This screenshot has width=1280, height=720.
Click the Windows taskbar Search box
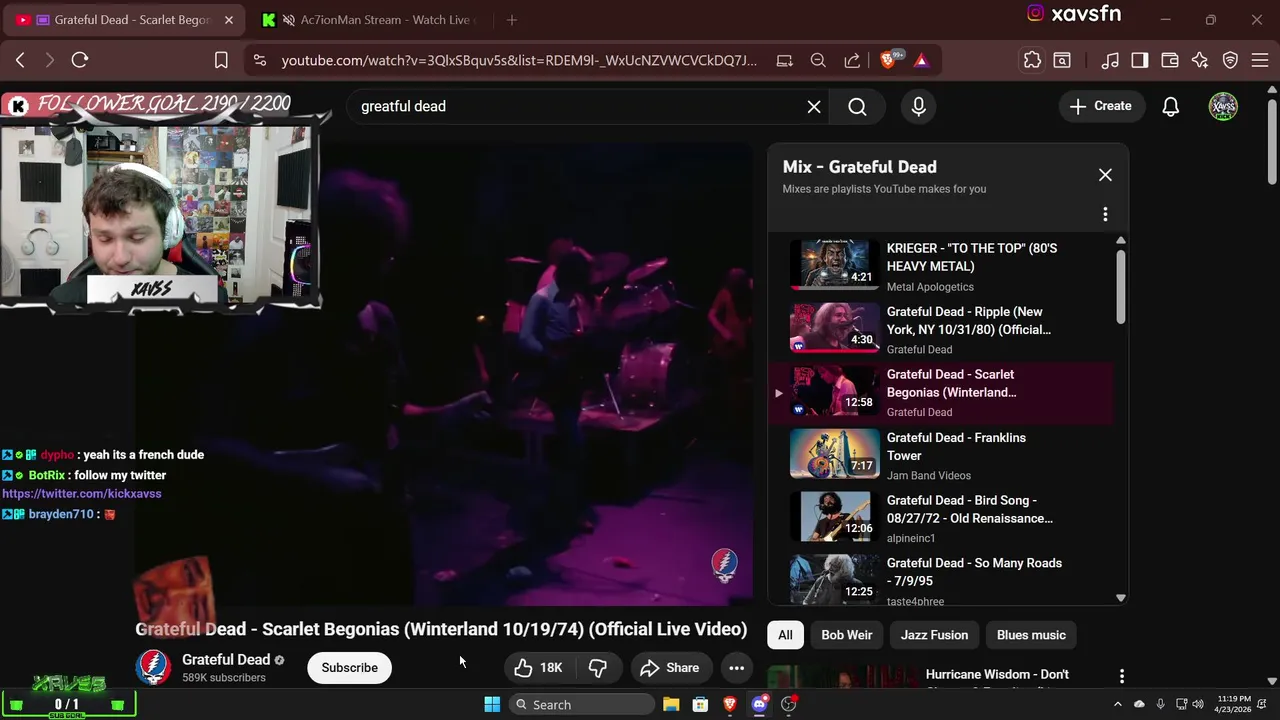tap(582, 705)
